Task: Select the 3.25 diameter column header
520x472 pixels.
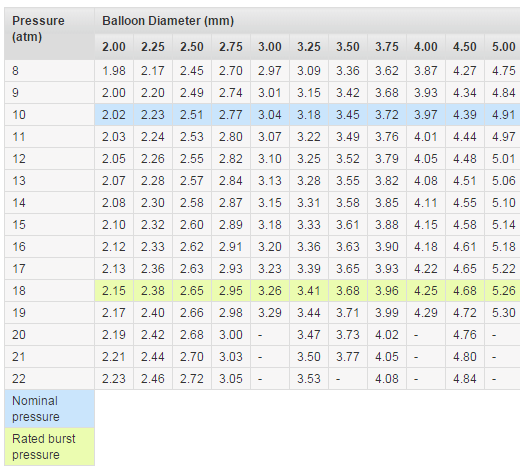Action: 309,47
